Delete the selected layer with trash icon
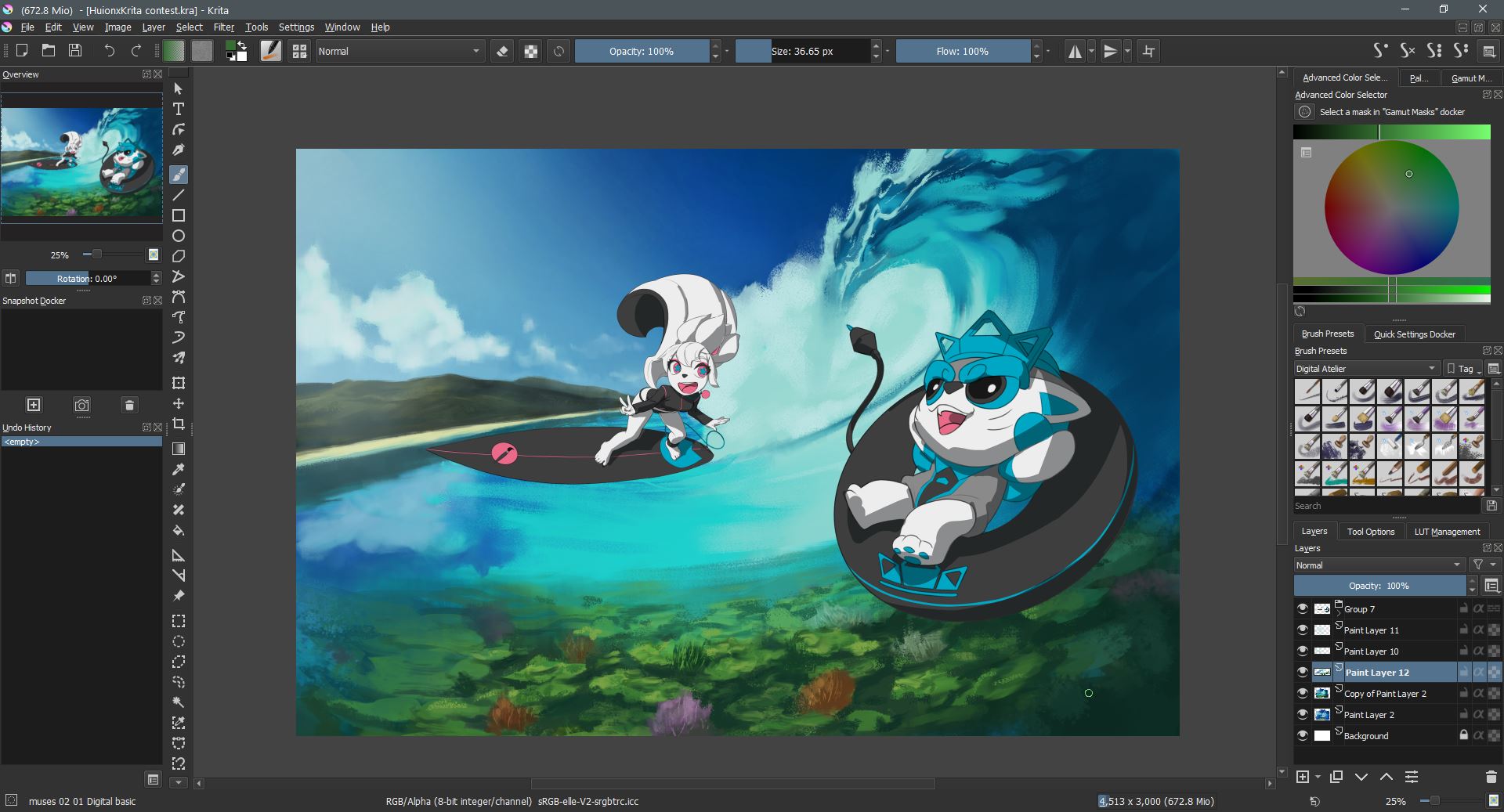 [1491, 777]
